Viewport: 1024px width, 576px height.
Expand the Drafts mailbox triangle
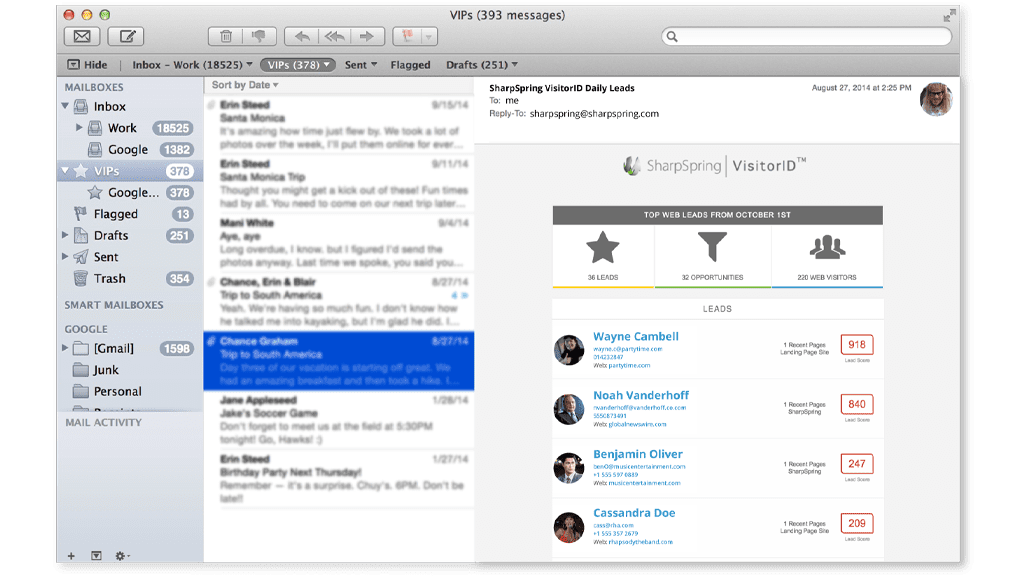pyautogui.click(x=65, y=235)
